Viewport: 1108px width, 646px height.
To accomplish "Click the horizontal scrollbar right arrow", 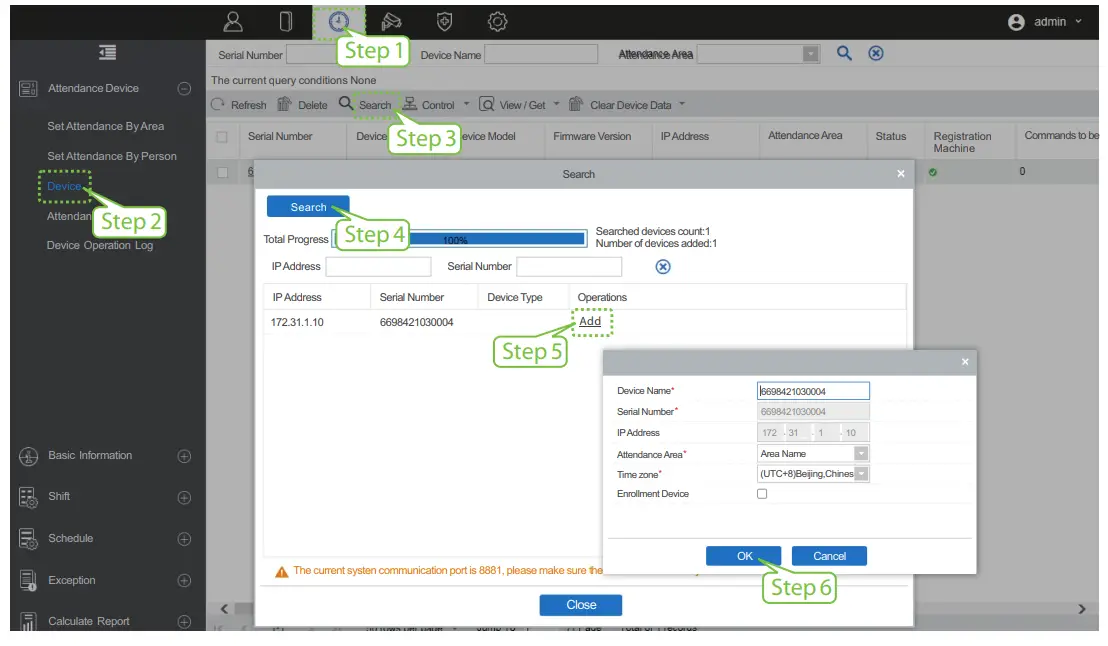I will 1082,609.
